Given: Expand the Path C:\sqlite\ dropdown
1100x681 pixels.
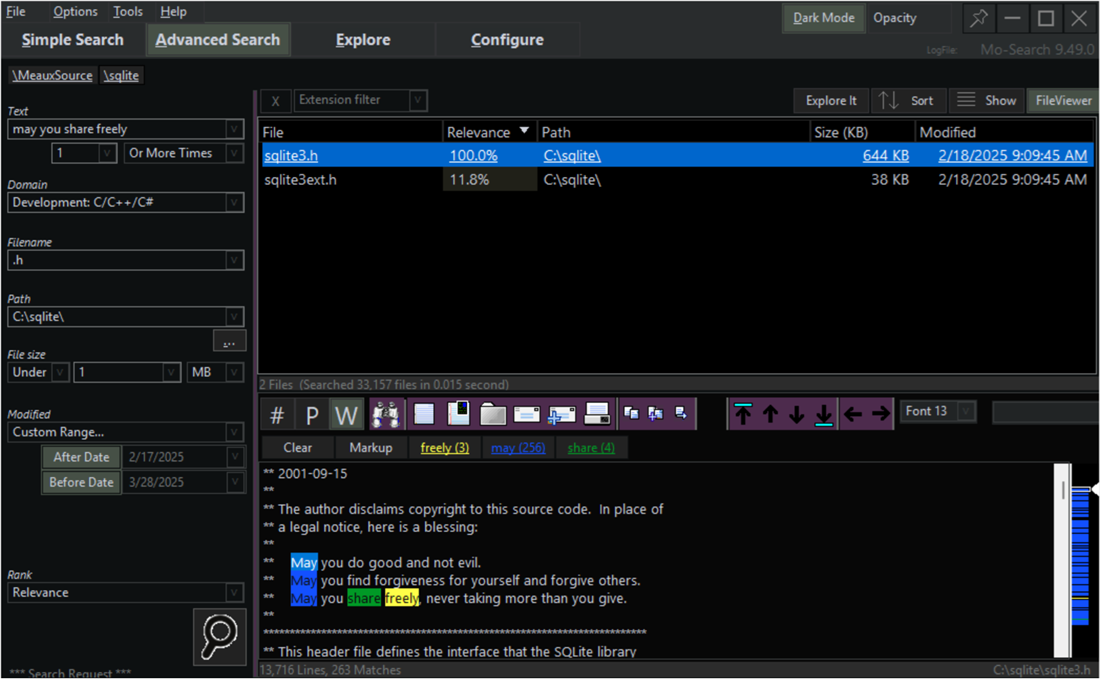Looking at the screenshot, I should pyautogui.click(x=234, y=317).
